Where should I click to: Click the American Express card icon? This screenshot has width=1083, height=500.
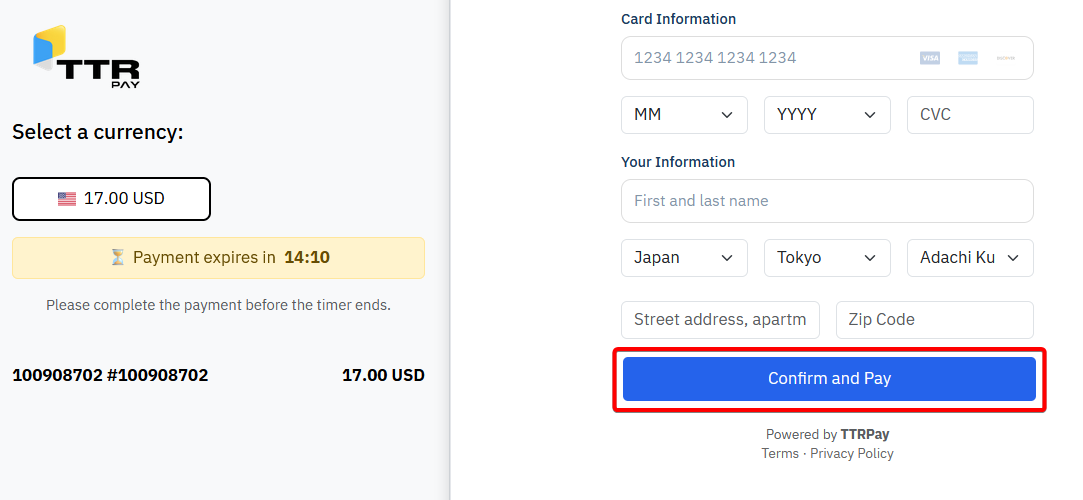(967, 58)
